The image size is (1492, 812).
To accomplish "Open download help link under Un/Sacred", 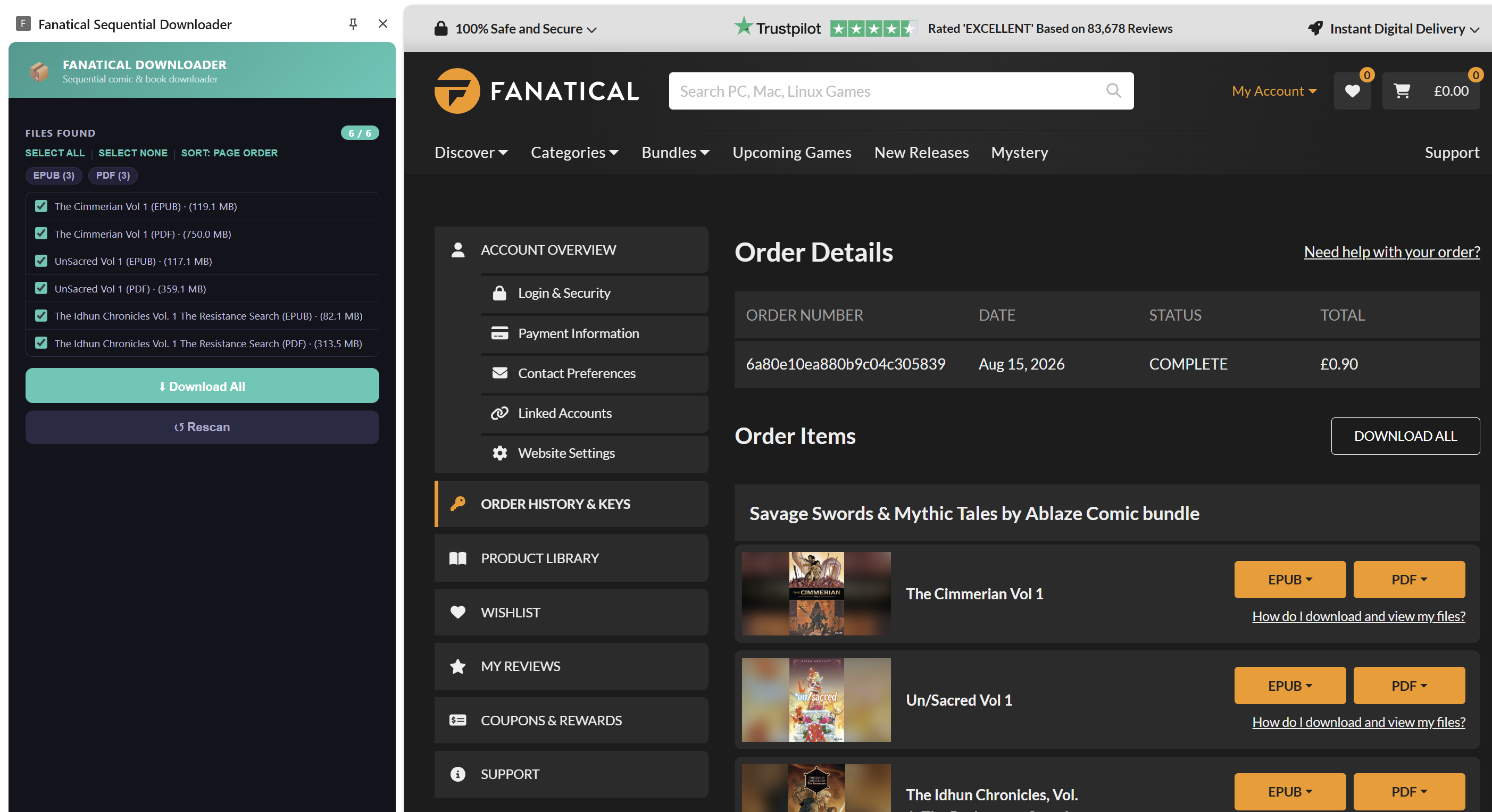I will coord(1359,722).
